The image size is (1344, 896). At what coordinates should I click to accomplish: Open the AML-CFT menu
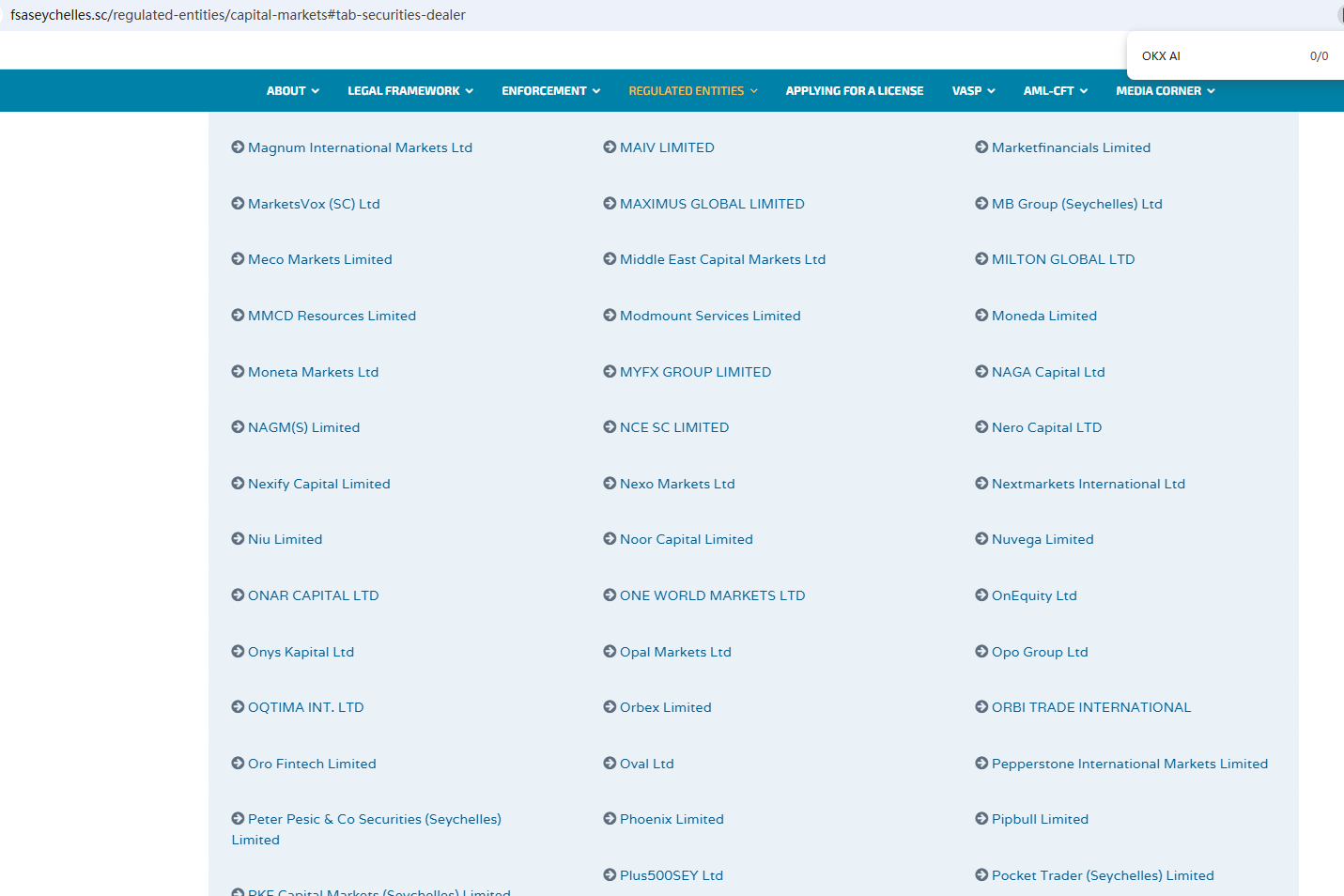click(x=1056, y=91)
